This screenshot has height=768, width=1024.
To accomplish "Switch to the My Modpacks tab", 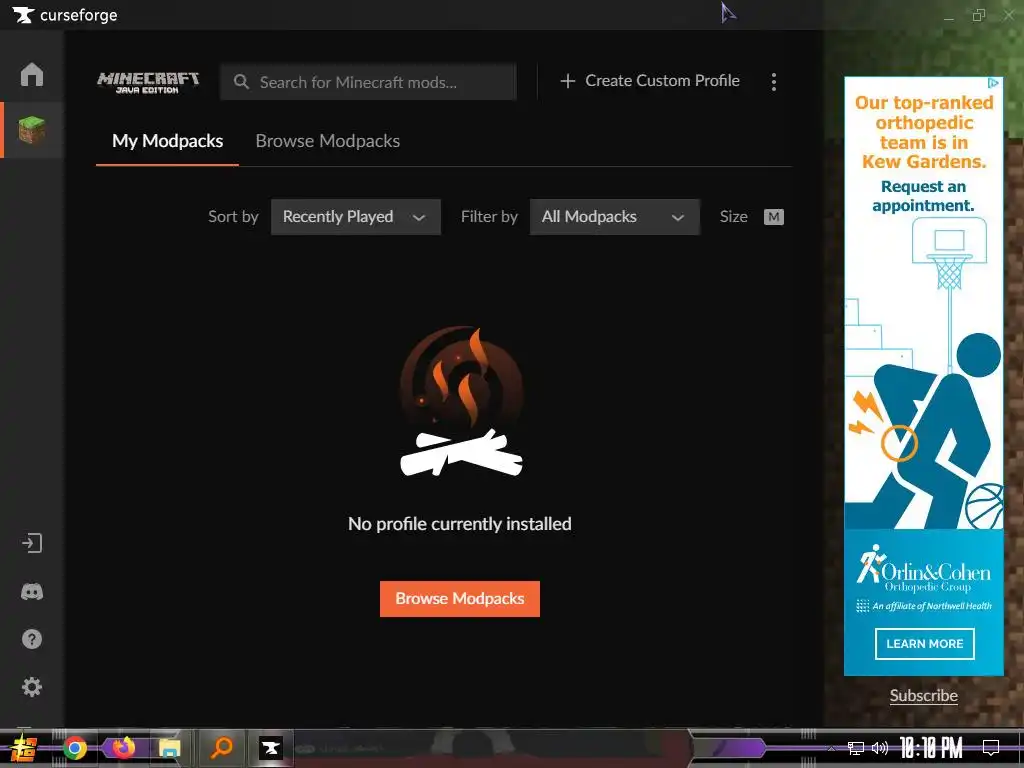I will [x=167, y=141].
